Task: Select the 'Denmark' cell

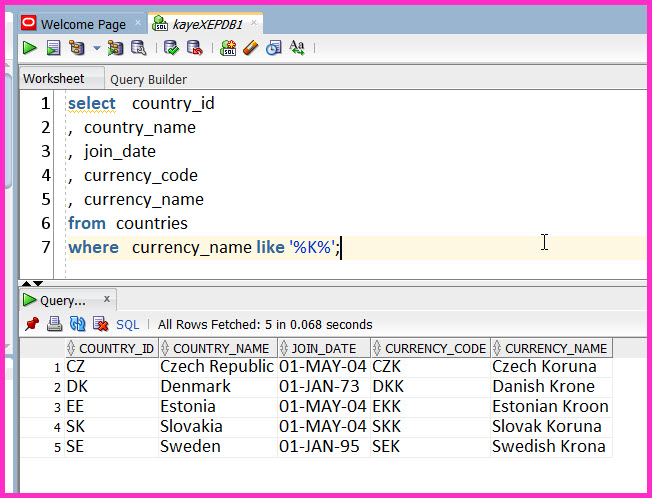Action: pos(217,387)
